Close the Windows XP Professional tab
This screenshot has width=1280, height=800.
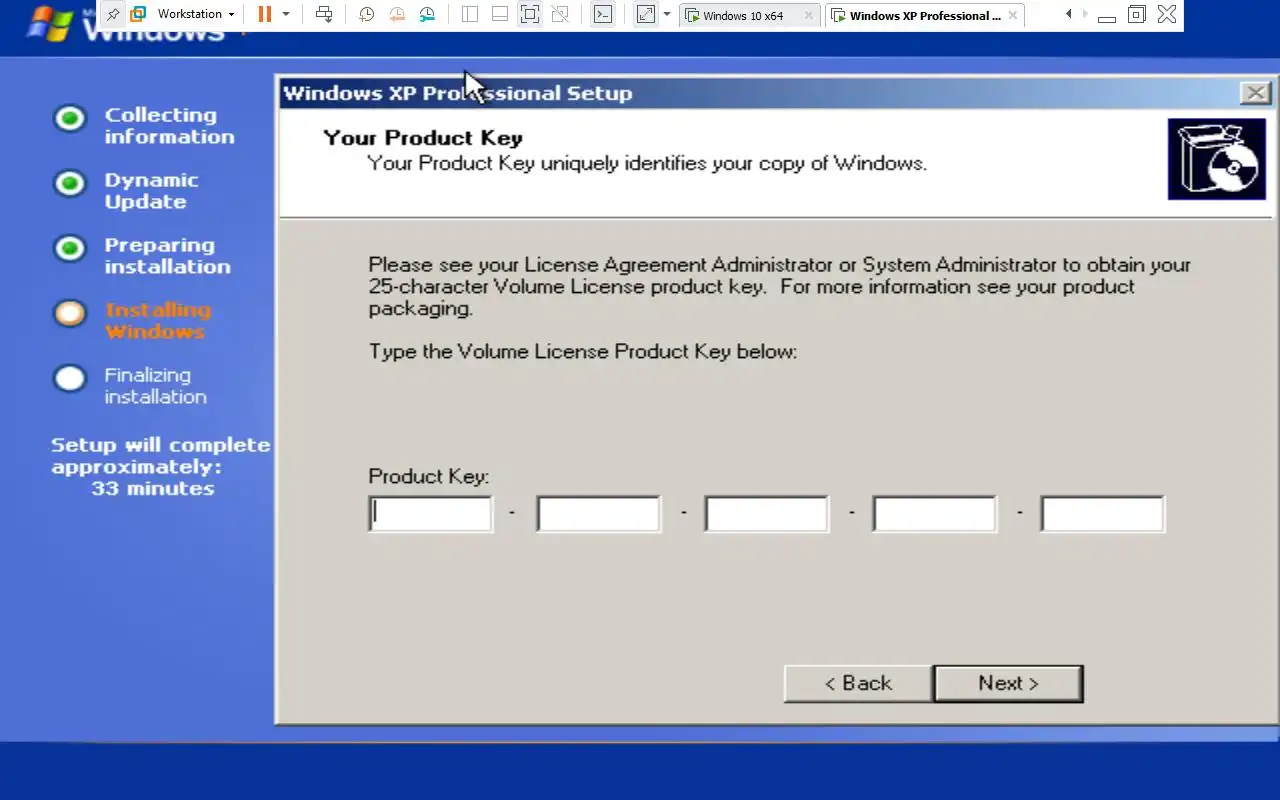(x=1013, y=16)
